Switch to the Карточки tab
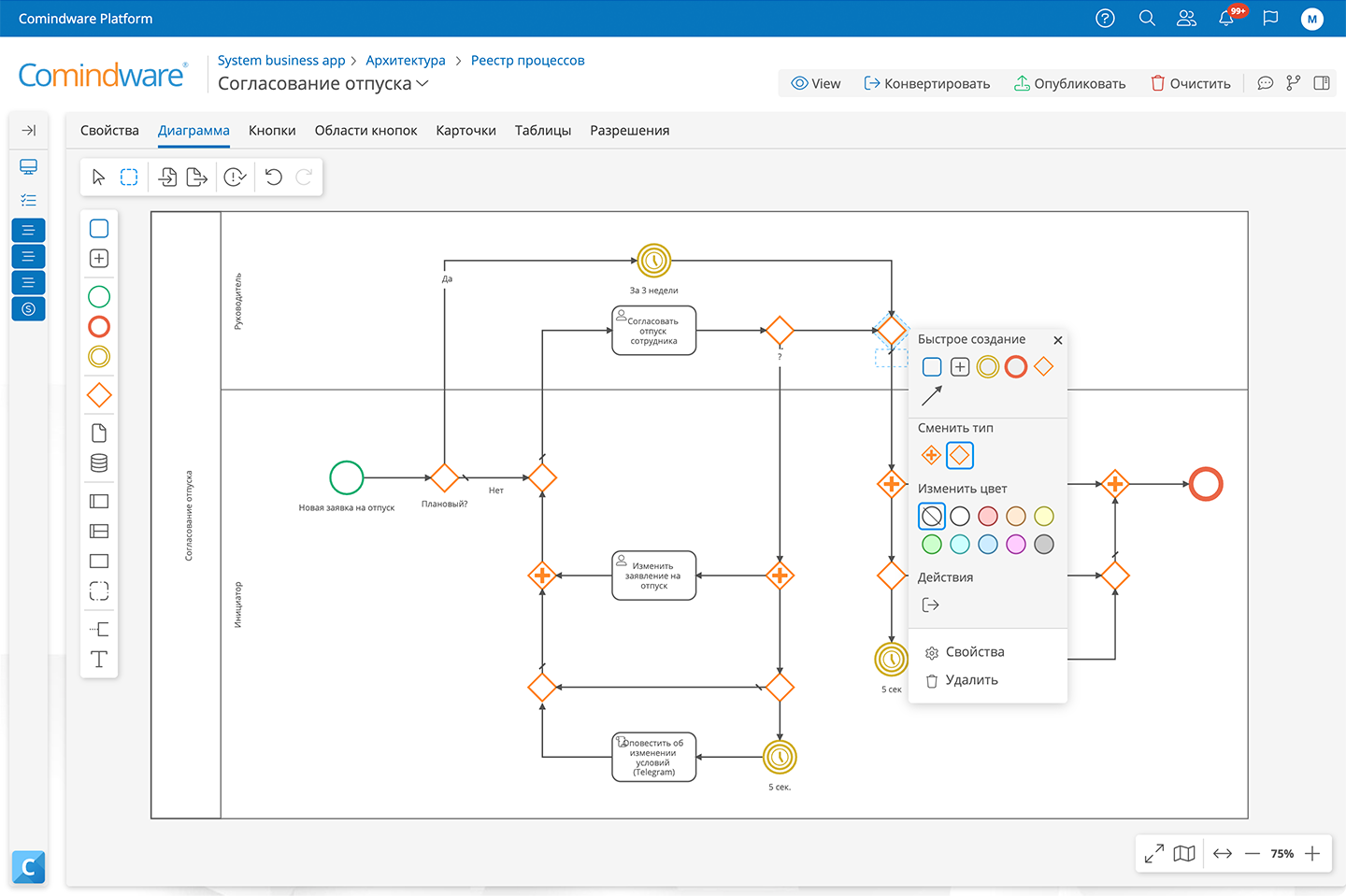This screenshot has height=896, width=1346. (465, 131)
